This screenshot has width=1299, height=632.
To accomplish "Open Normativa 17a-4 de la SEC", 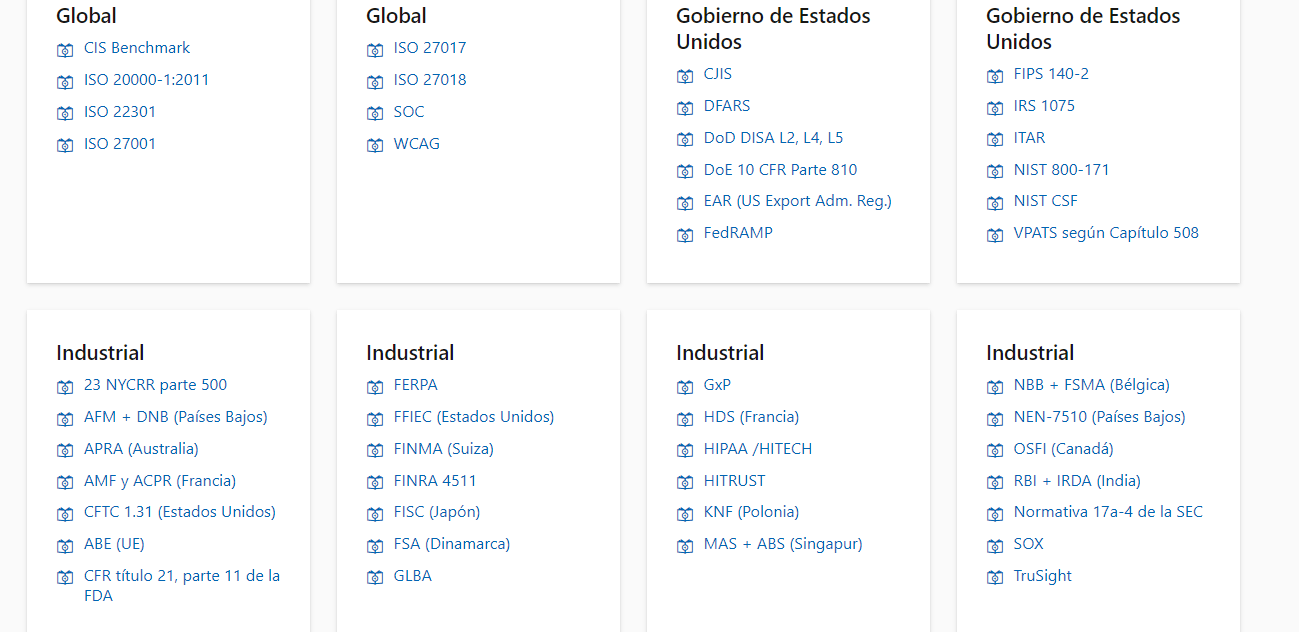I will (x=1108, y=512).
